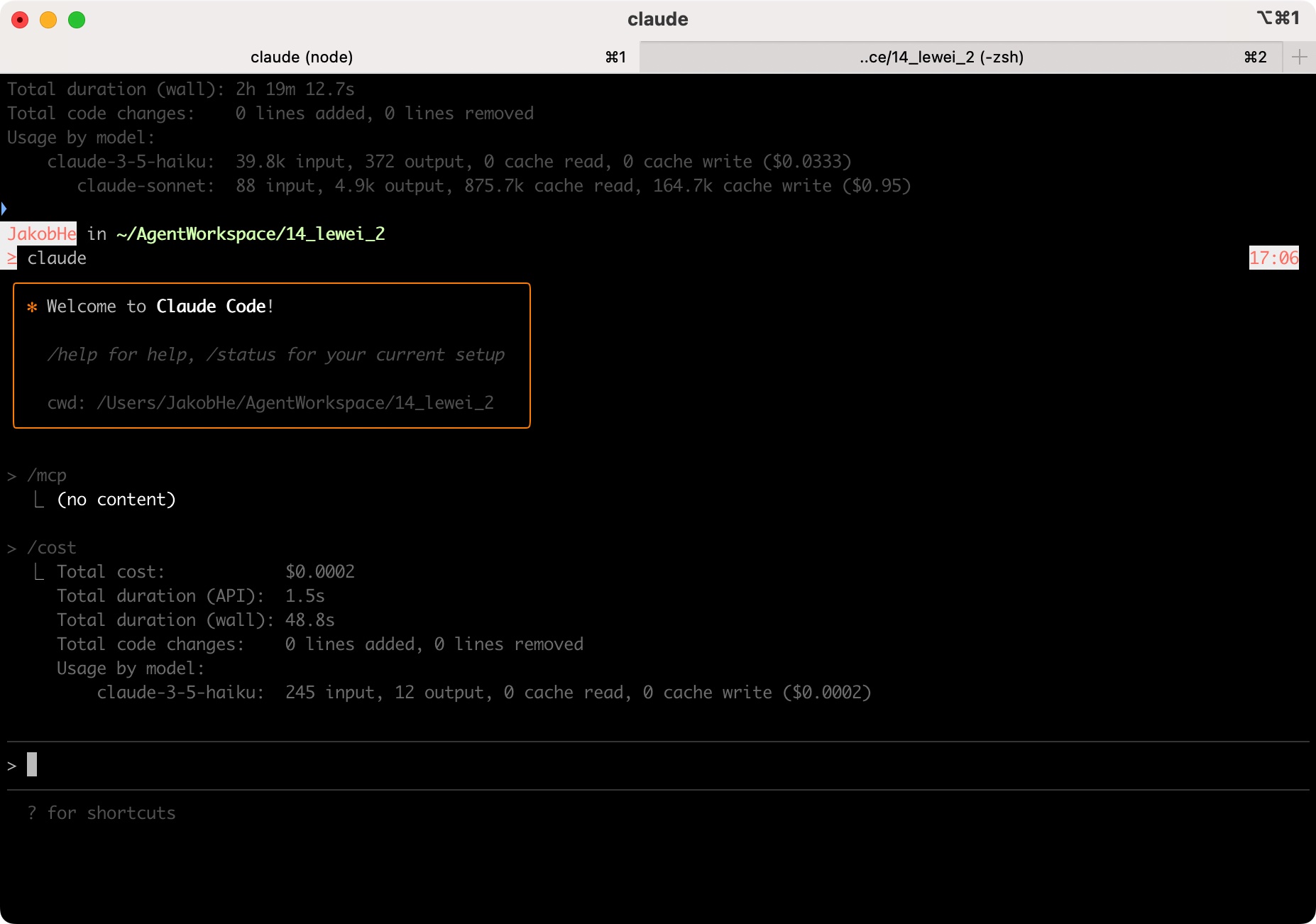
Task: Select the /mcp command line
Action: [x=47, y=475]
